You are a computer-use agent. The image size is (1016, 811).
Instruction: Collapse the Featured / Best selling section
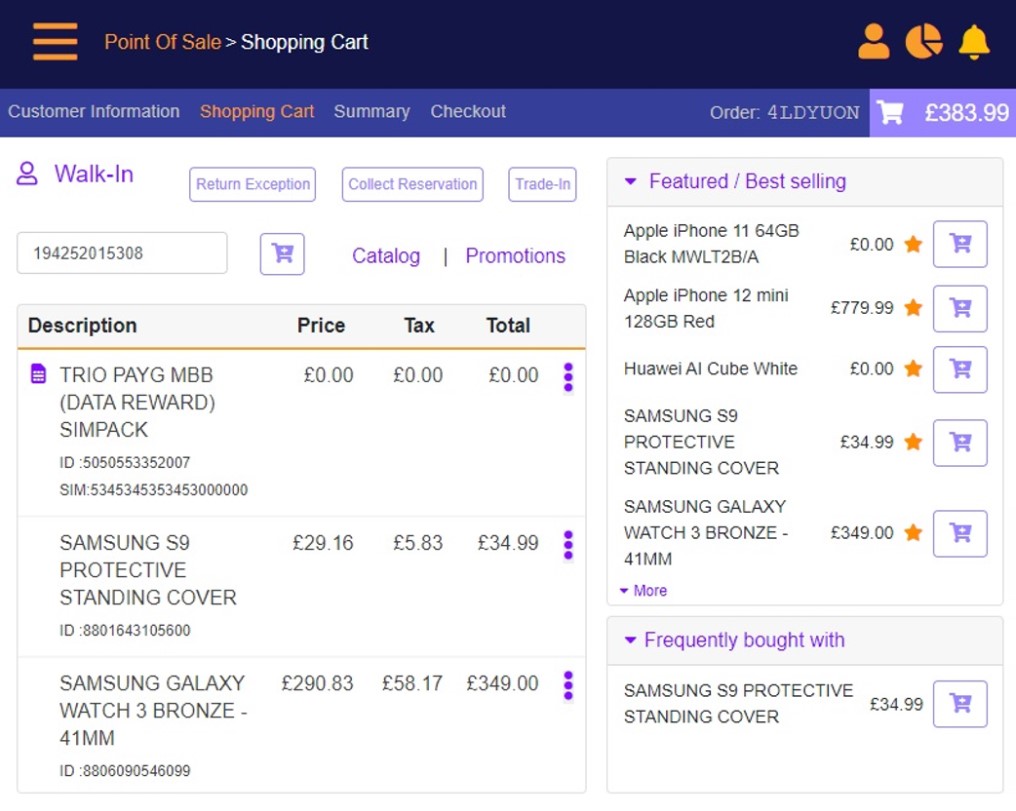pyautogui.click(x=630, y=181)
